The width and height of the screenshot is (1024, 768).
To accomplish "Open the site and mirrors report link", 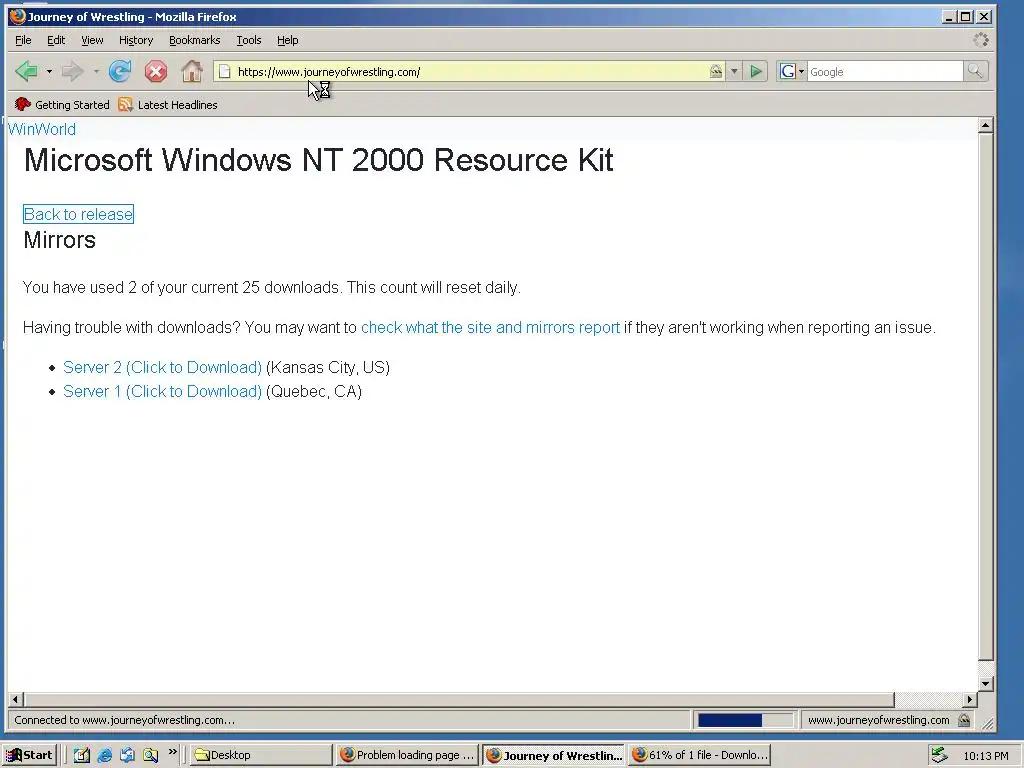I will (490, 327).
